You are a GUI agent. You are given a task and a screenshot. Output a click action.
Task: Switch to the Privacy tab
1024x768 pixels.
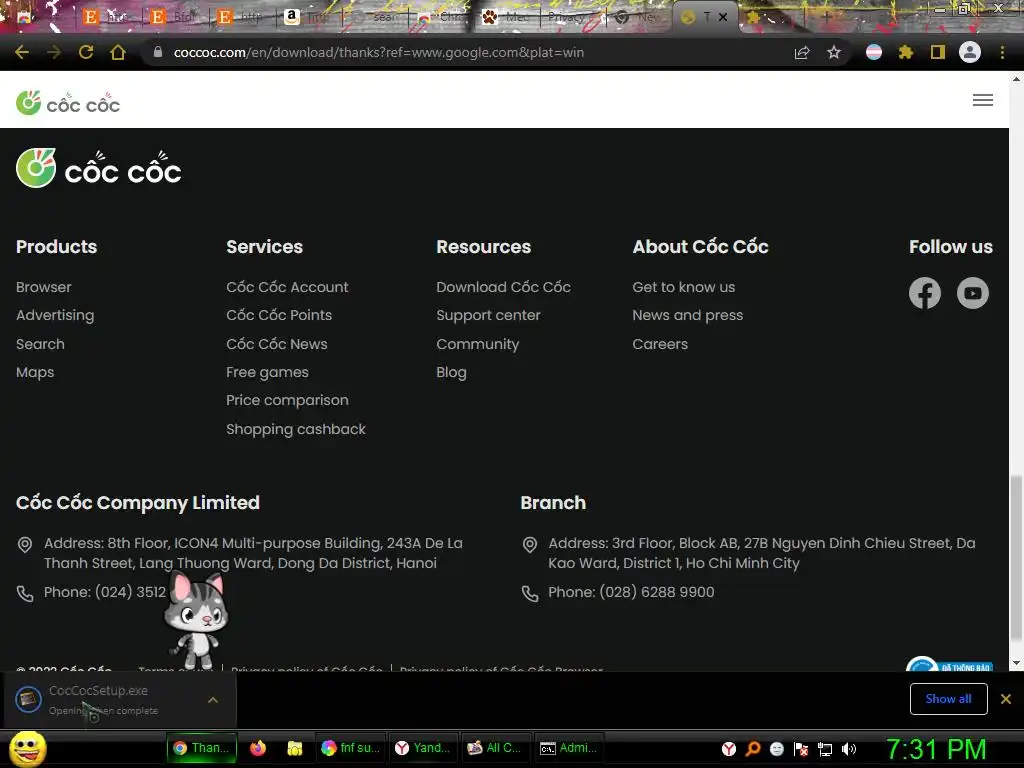(x=571, y=17)
